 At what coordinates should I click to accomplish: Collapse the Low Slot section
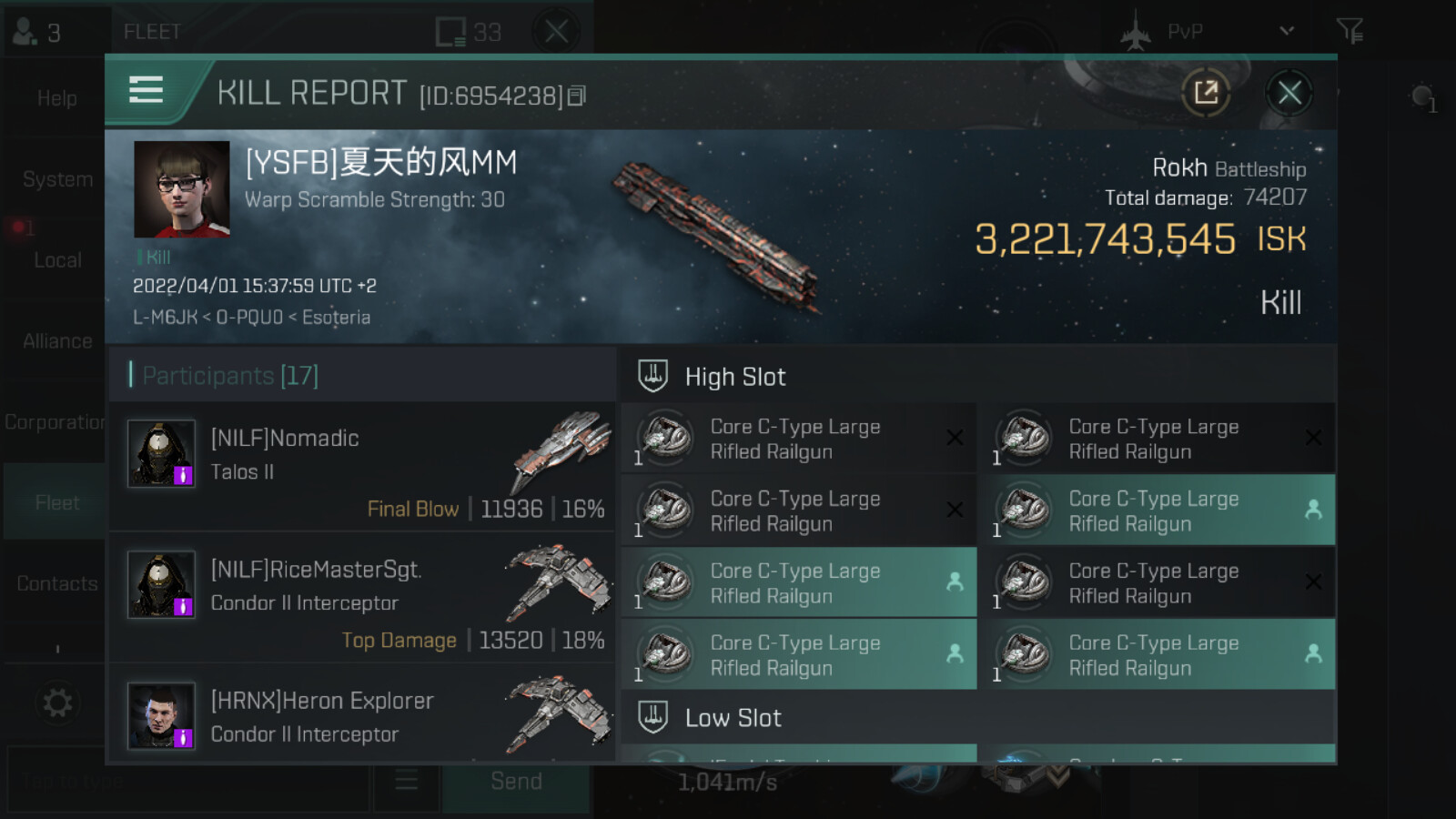(x=978, y=717)
